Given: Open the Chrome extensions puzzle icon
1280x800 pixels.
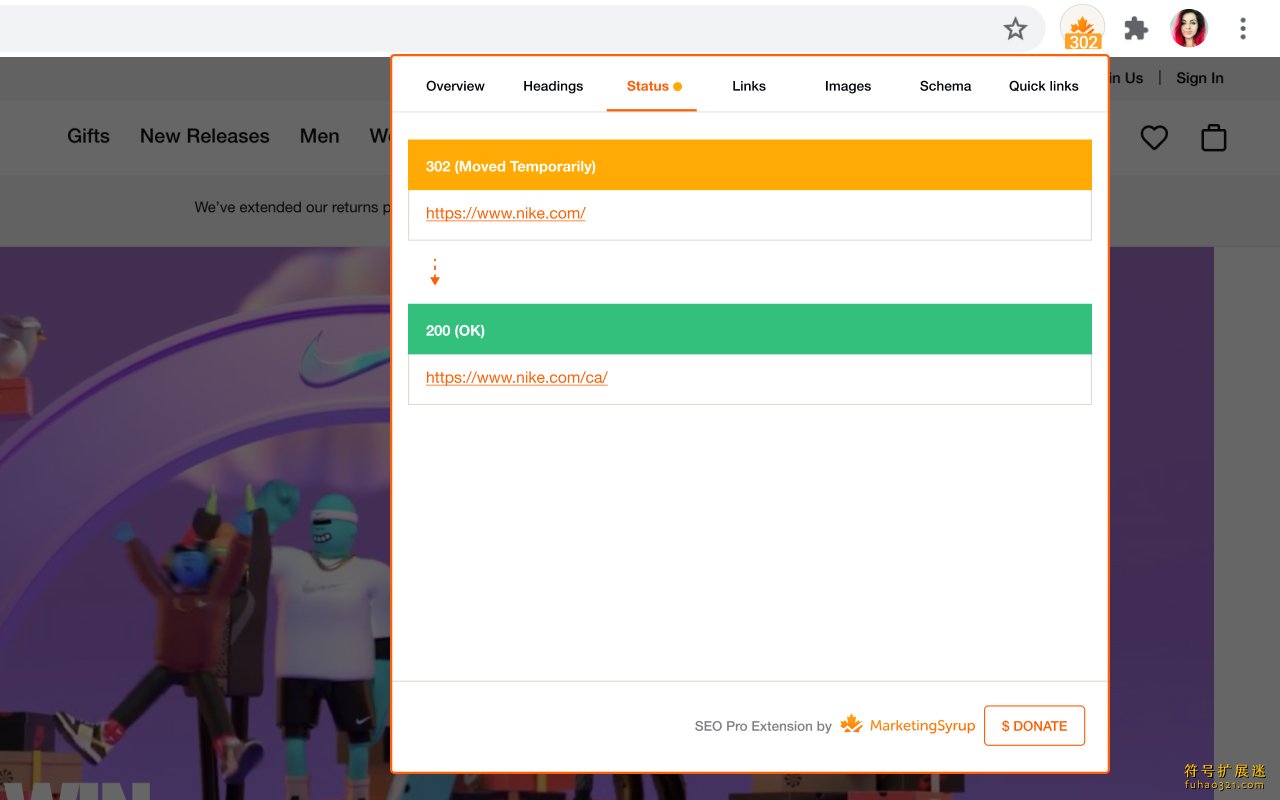Looking at the screenshot, I should coord(1136,29).
